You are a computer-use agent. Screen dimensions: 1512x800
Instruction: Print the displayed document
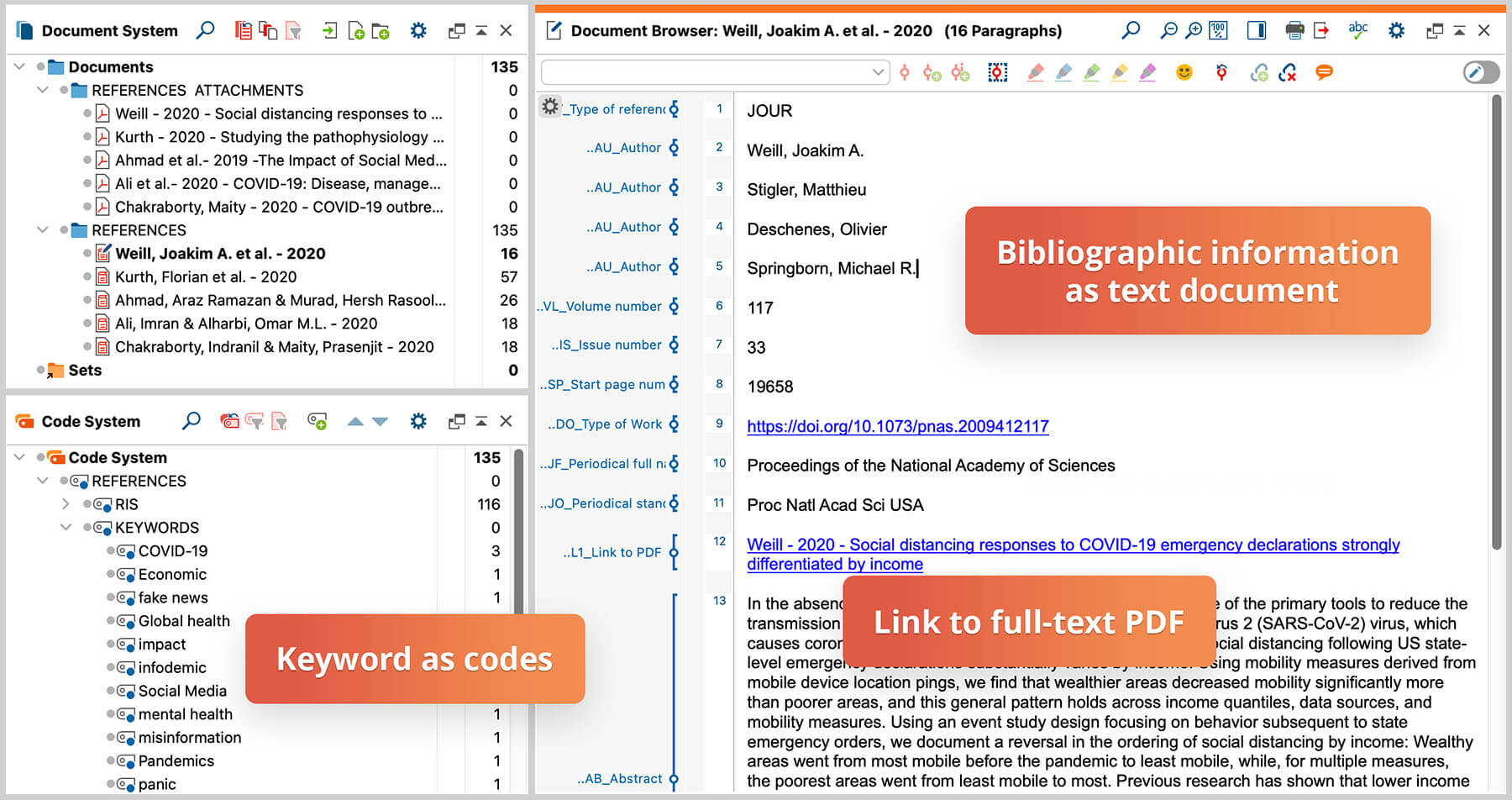click(1293, 30)
